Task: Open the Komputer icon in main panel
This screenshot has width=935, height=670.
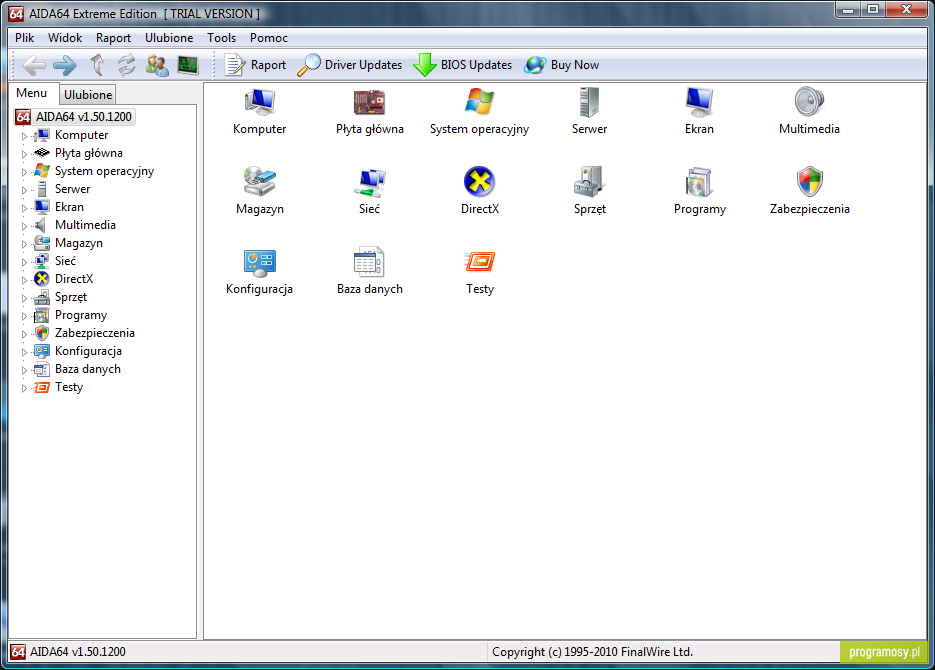Action: (x=259, y=103)
